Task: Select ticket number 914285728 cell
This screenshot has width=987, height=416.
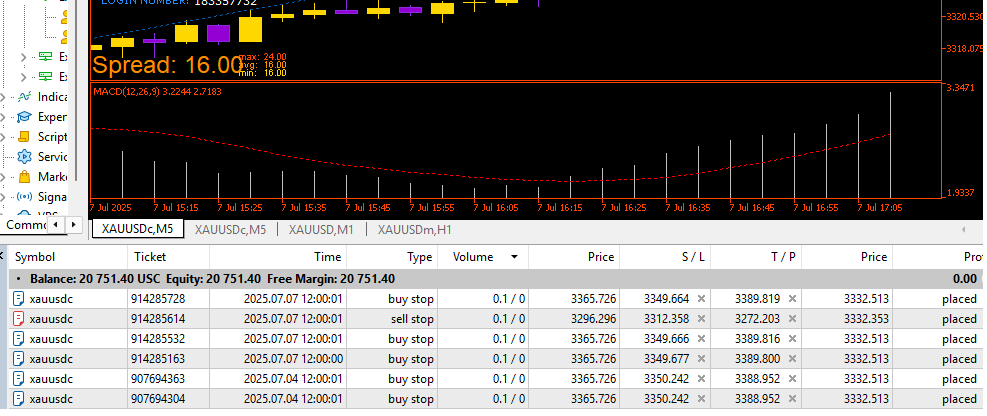Action: pyautogui.click(x=168, y=299)
